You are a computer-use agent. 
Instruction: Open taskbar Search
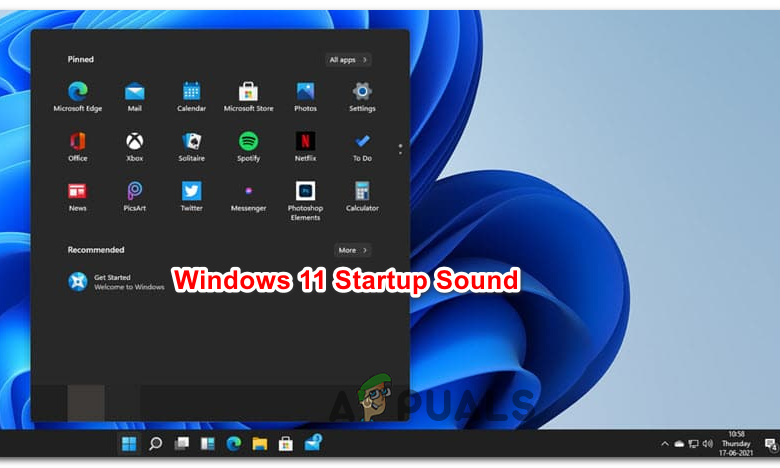[x=155, y=443]
